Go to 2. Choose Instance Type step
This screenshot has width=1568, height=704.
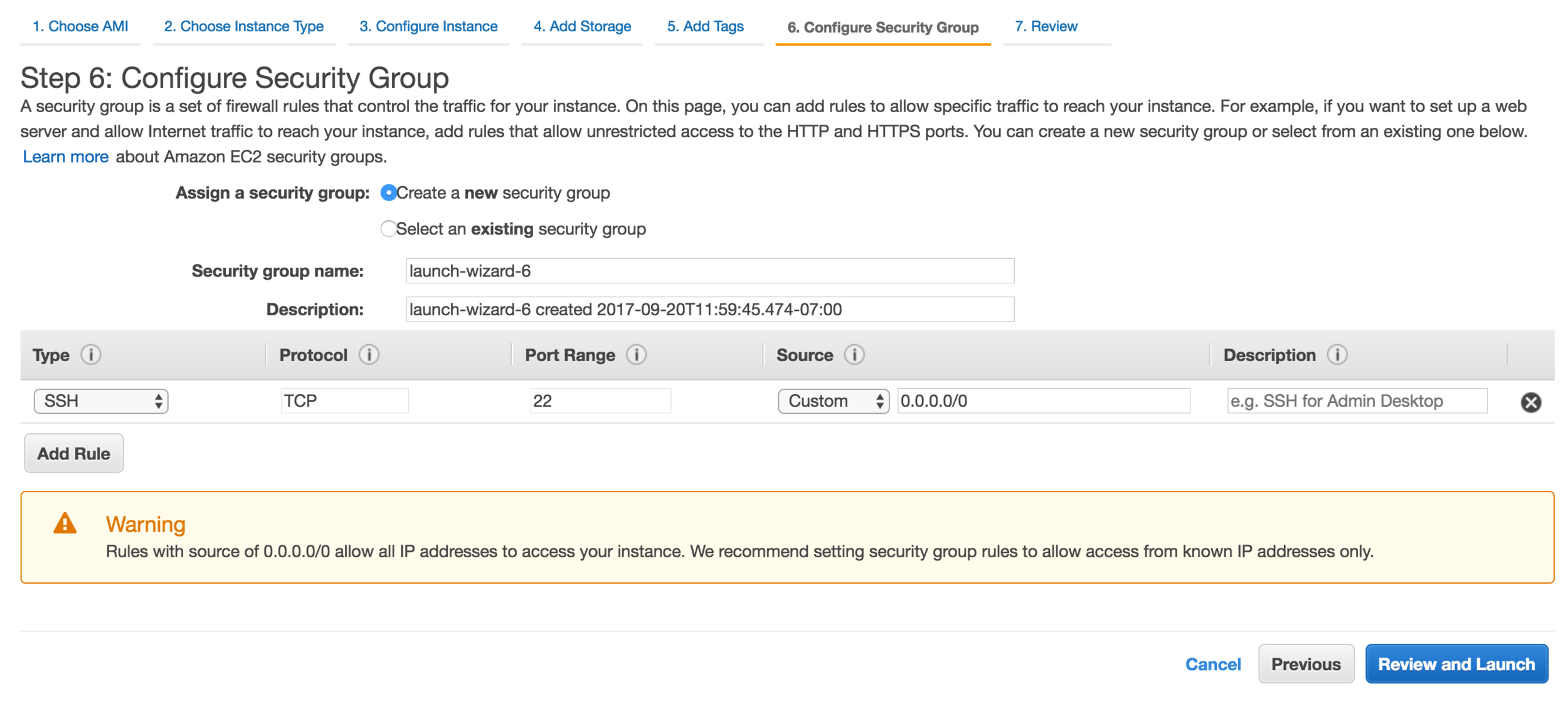[x=244, y=26]
